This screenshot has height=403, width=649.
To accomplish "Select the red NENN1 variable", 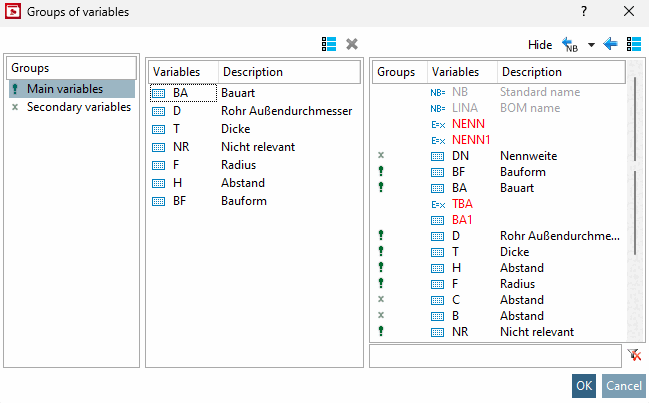I will [x=471, y=140].
